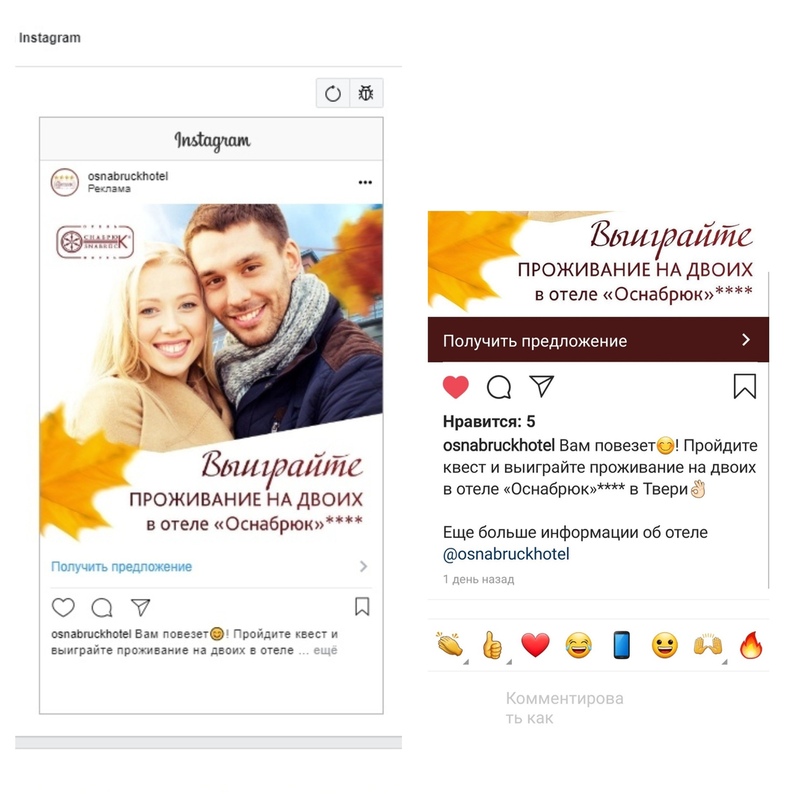
Task: Tap dark red "Получить предложение" banner
Action: point(598,340)
